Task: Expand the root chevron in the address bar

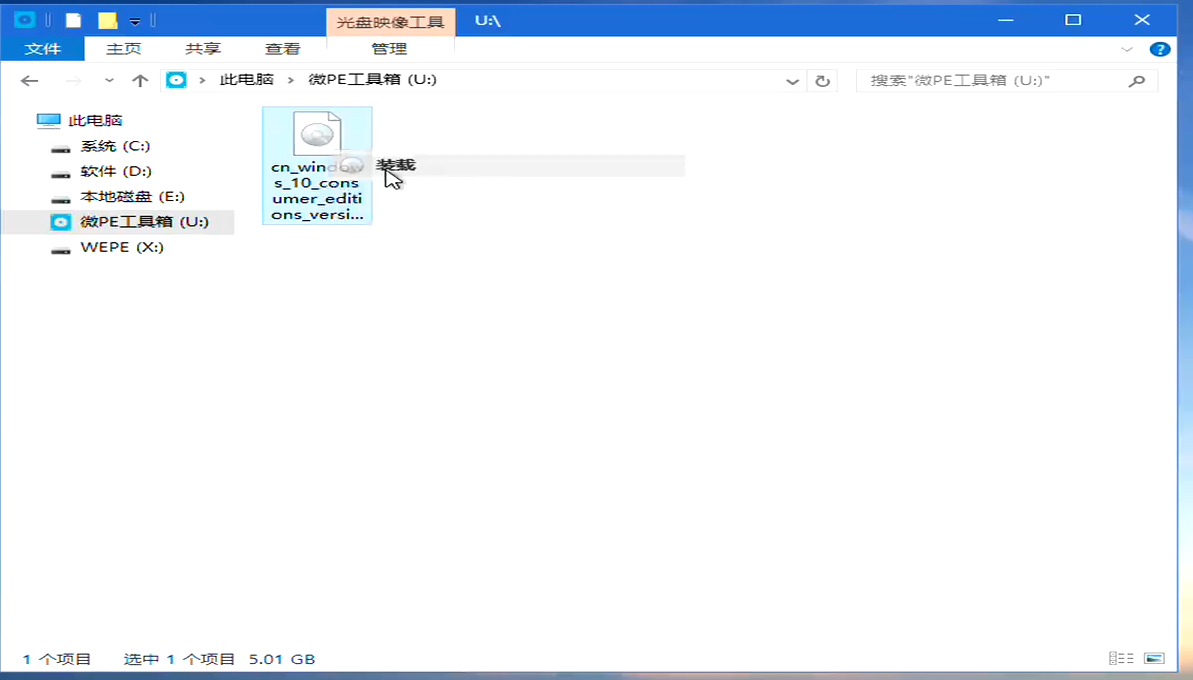Action: coord(202,80)
